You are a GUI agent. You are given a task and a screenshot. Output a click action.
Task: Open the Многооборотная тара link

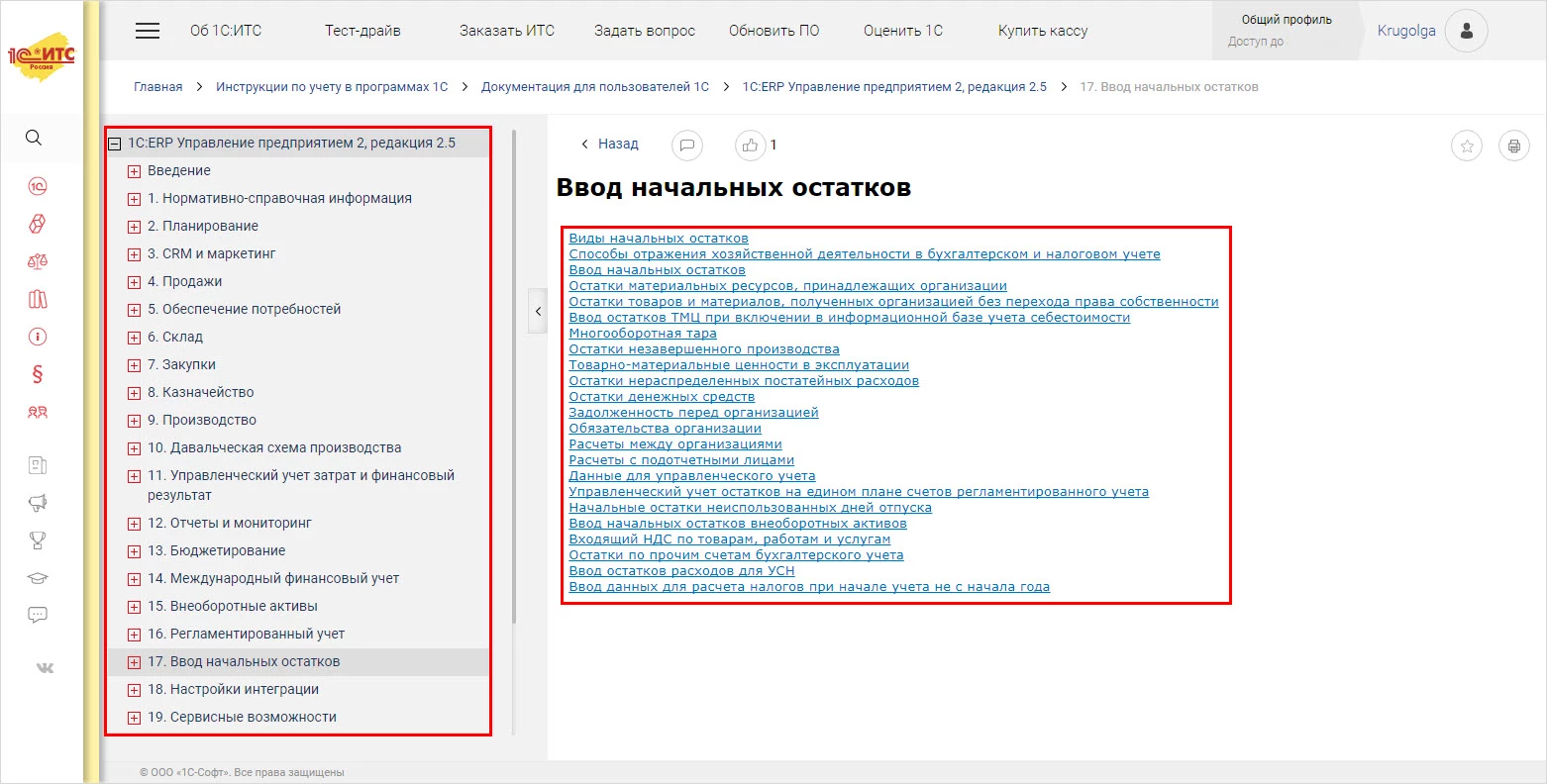[x=643, y=334]
